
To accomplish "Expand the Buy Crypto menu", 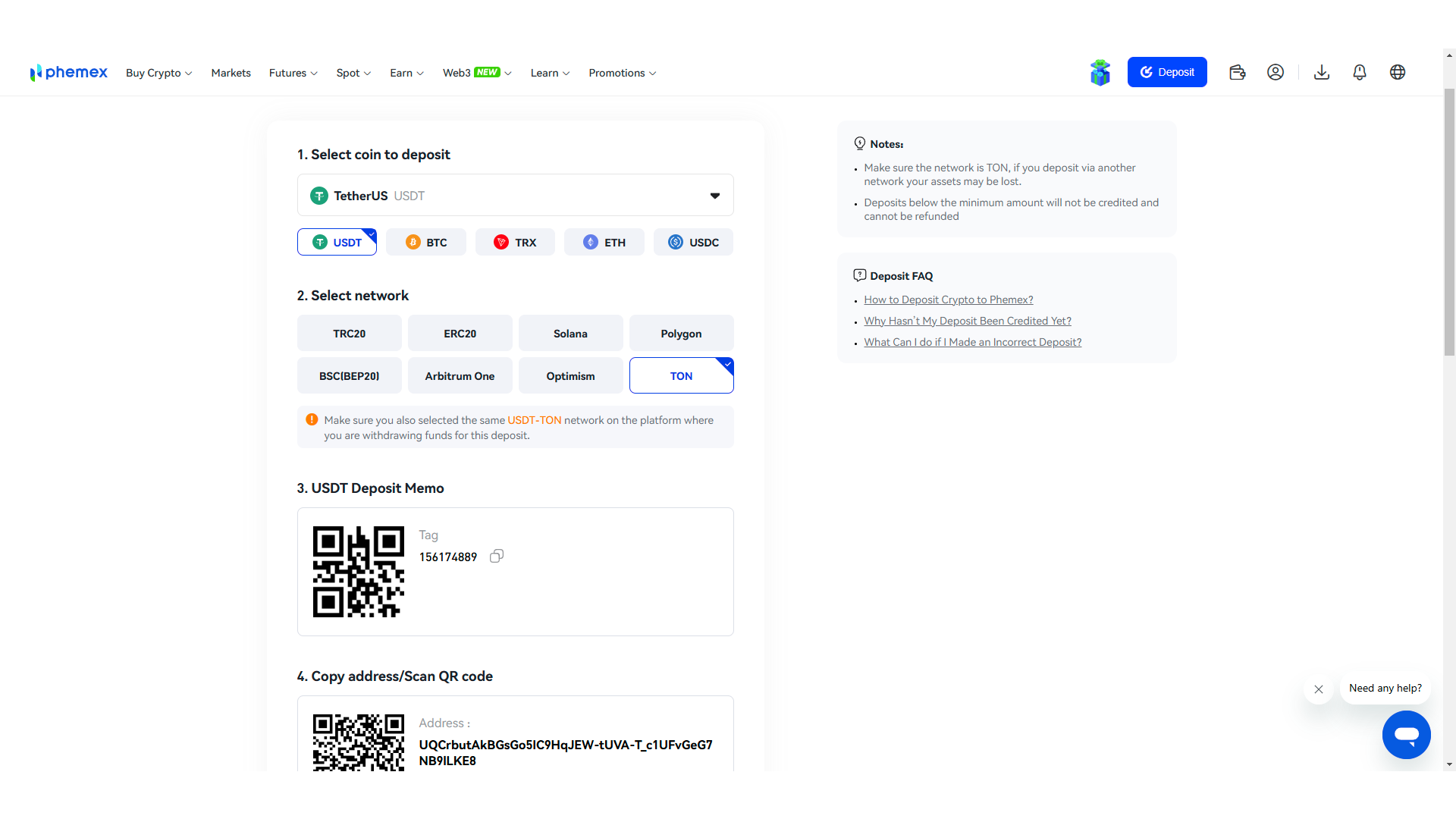I will 159,73.
